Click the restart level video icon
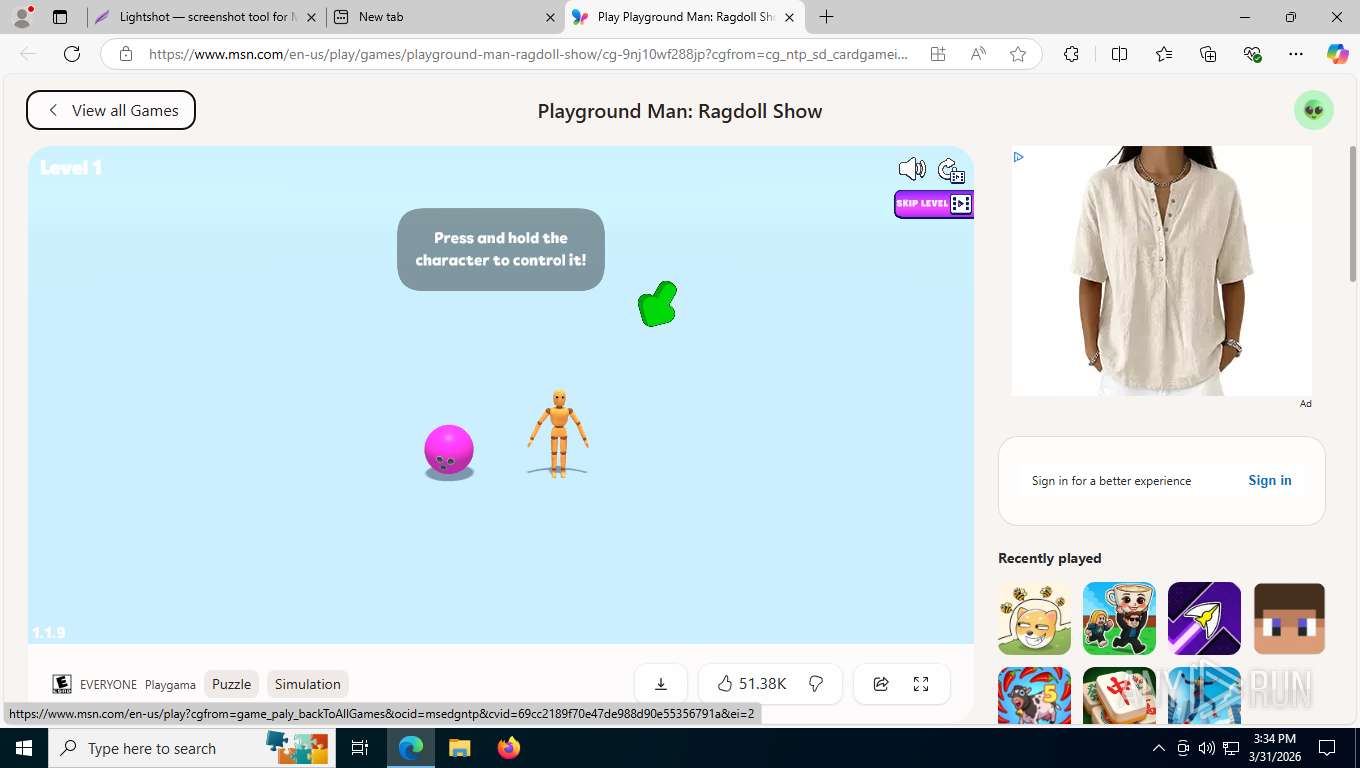Viewport: 1360px width, 768px height. [x=951, y=171]
